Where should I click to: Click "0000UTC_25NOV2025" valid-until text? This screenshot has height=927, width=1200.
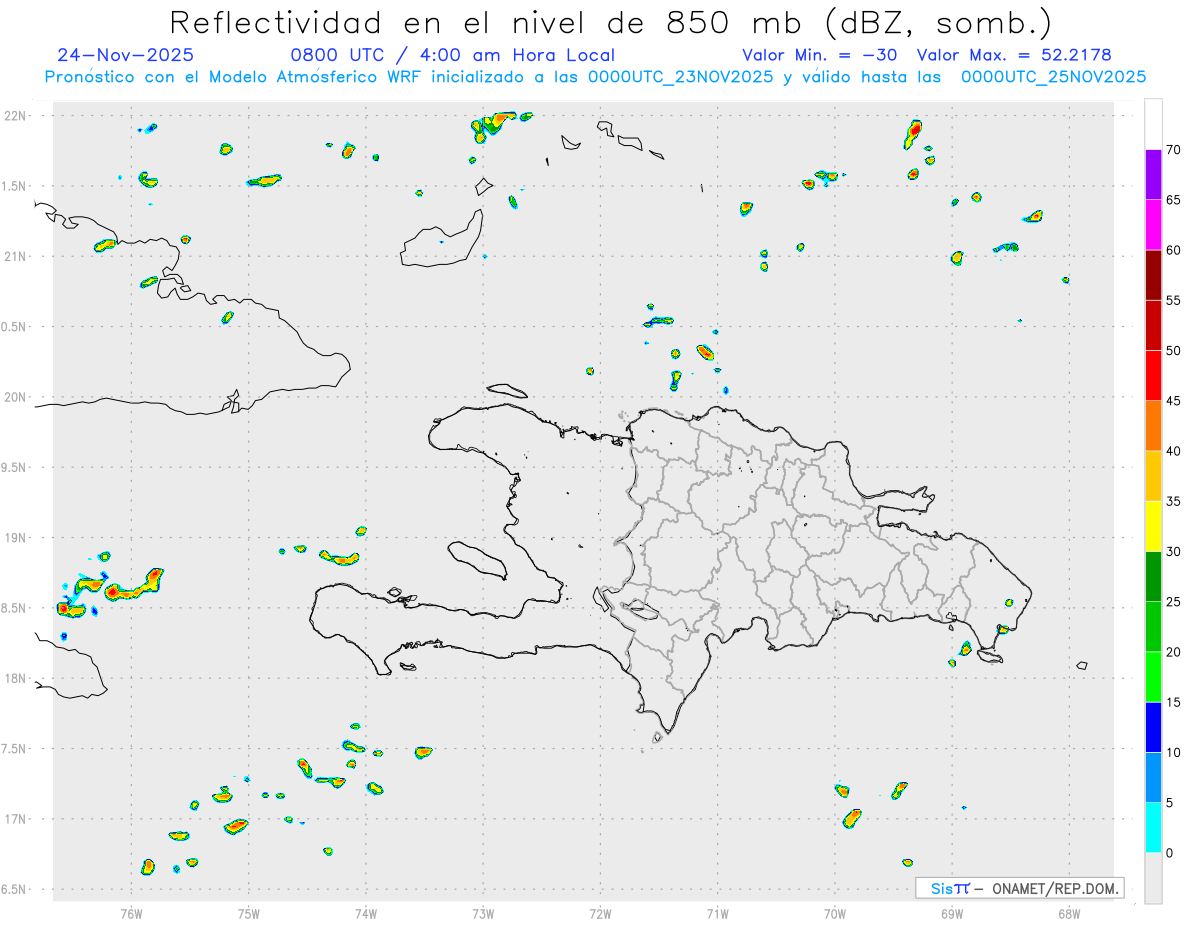pos(1053,77)
